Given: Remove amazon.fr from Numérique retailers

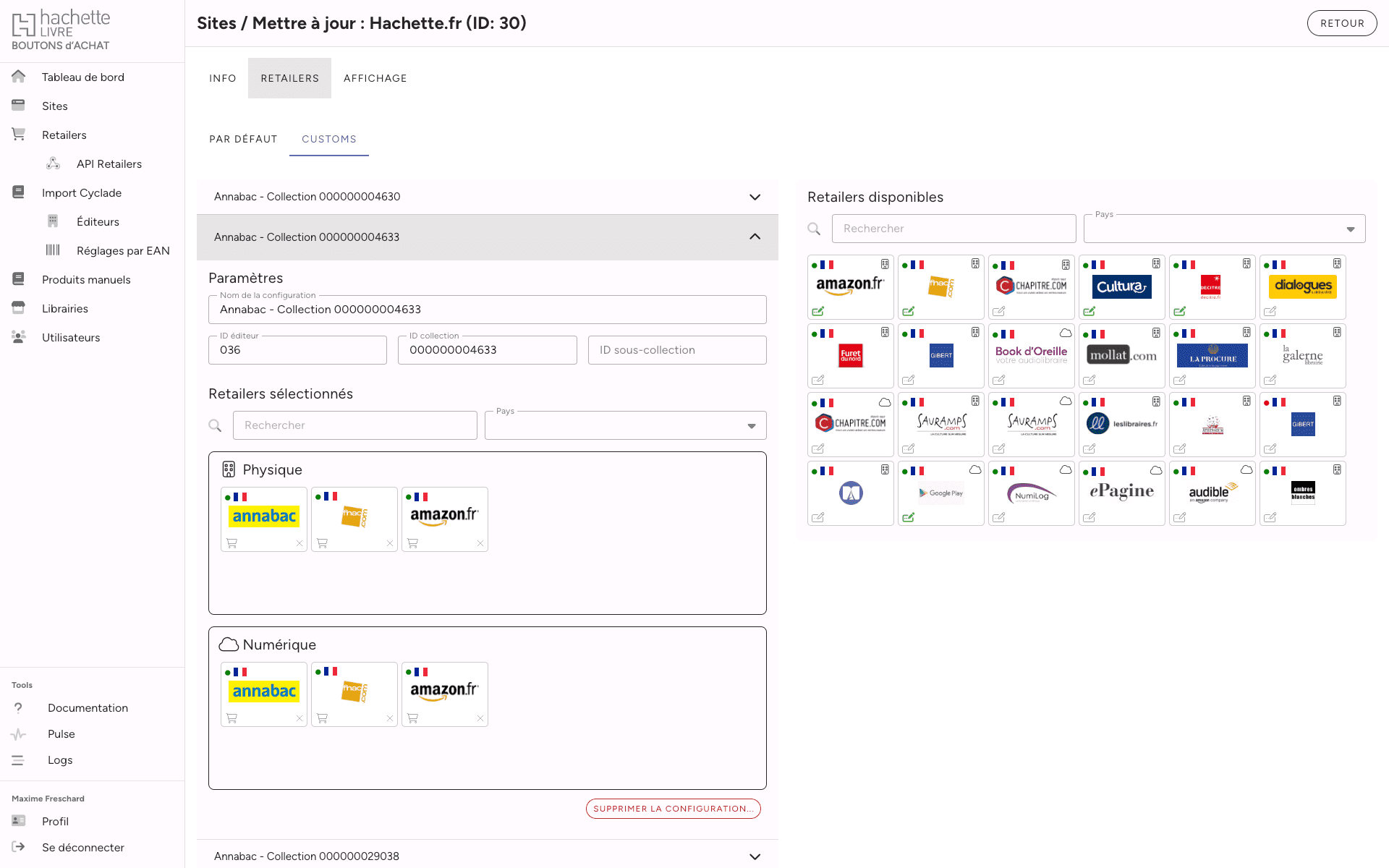Looking at the screenshot, I should [480, 718].
